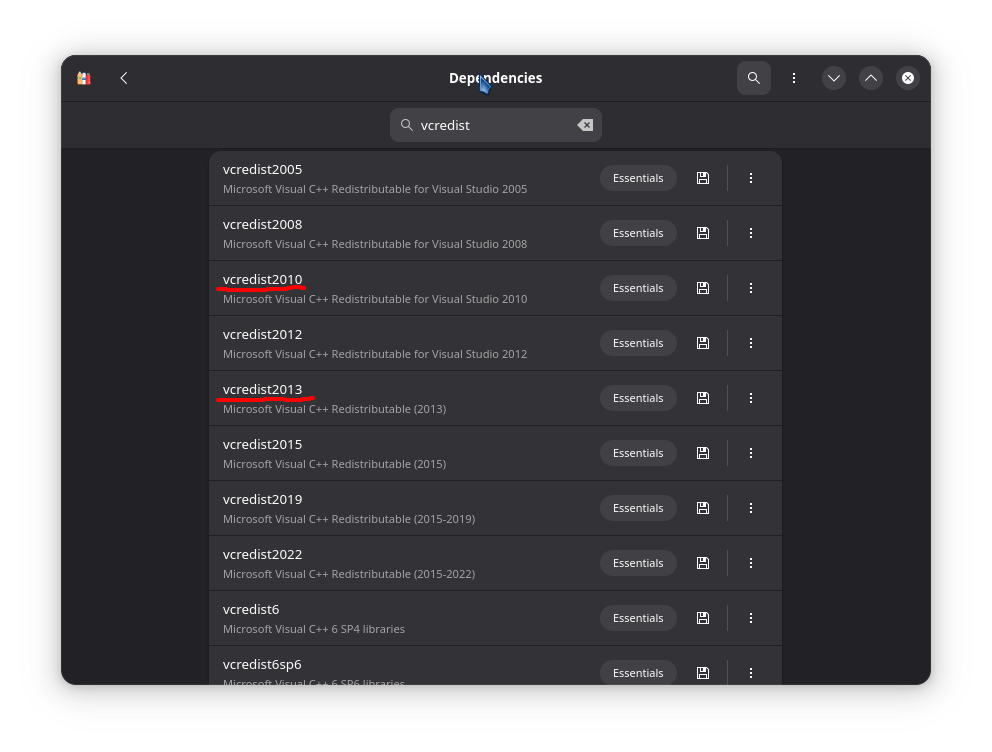Select the vcredist2022 dependency name

pyautogui.click(x=263, y=555)
